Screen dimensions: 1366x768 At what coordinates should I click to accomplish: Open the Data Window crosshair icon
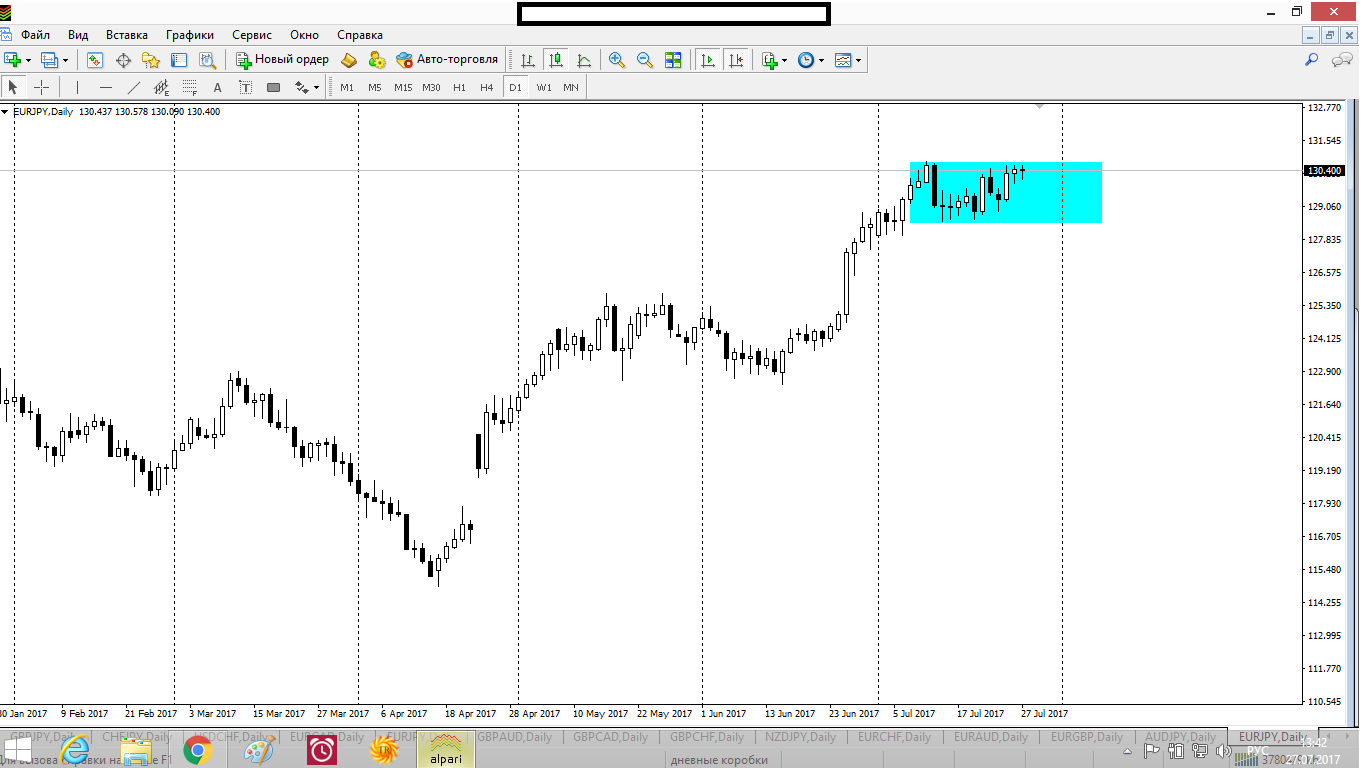tap(124, 60)
